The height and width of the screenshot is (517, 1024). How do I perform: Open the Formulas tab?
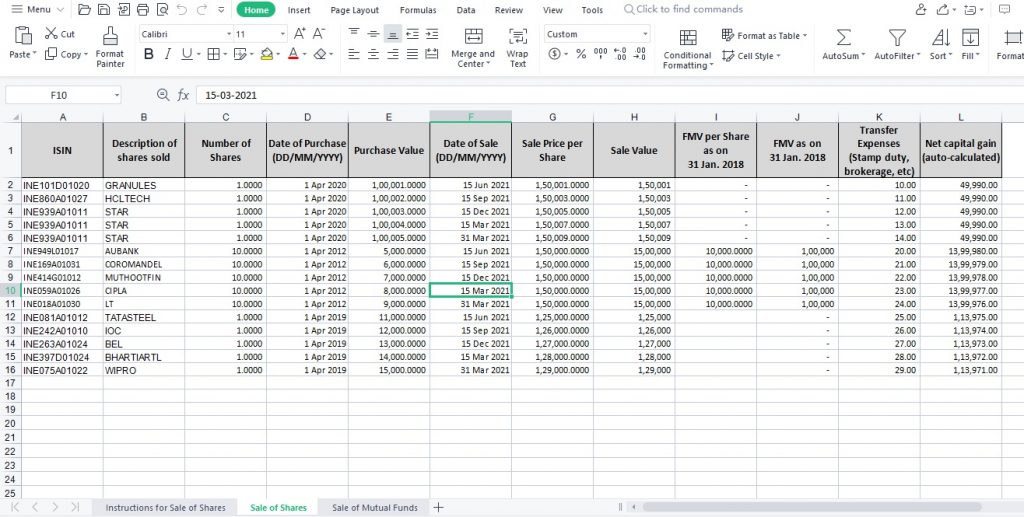click(418, 10)
